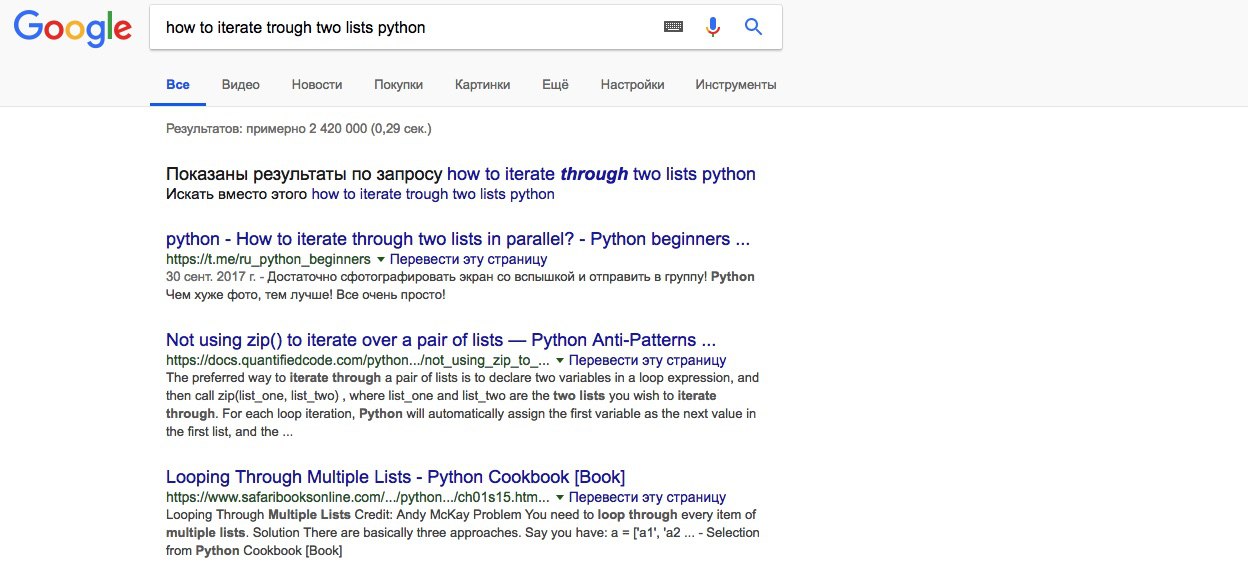Click snippet mentioning 'Credit: Andy McKay'

point(463,532)
